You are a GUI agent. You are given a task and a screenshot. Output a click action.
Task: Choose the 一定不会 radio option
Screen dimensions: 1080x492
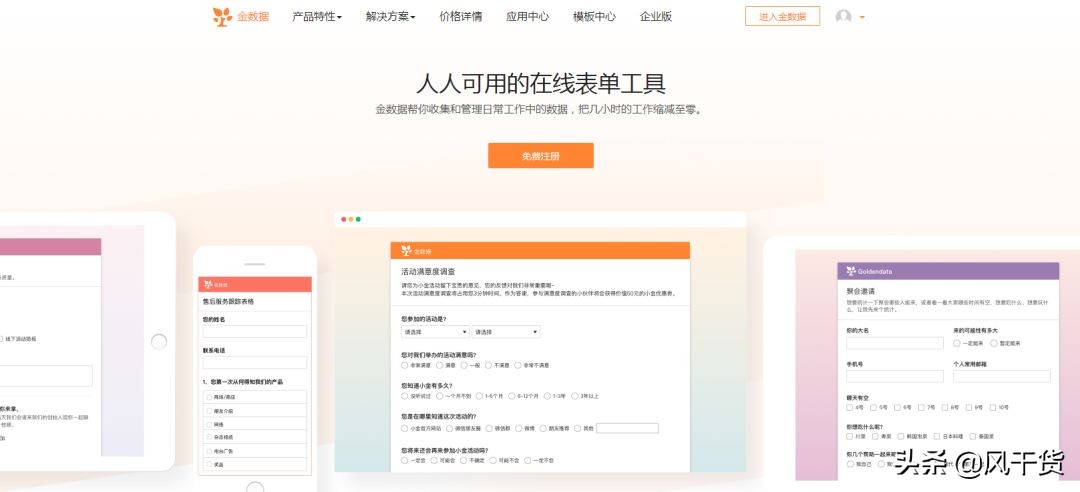click(526, 460)
